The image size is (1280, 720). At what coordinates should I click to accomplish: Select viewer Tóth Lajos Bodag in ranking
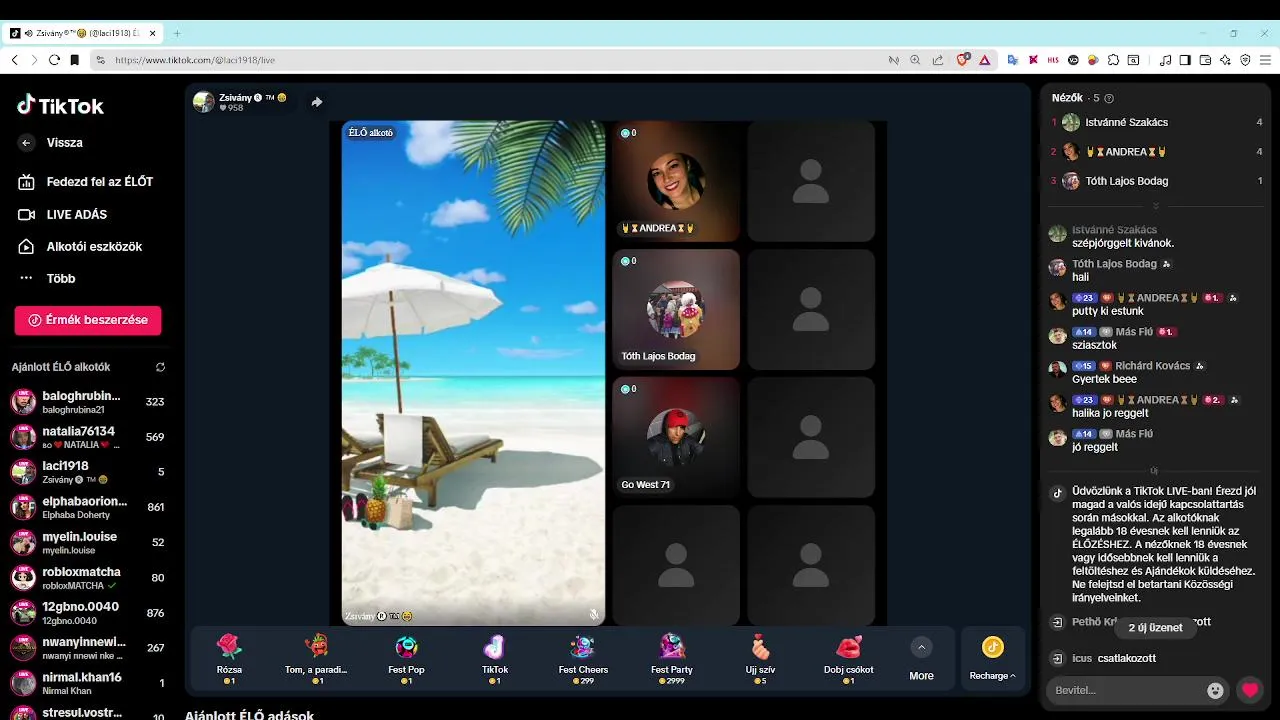pos(1158,181)
